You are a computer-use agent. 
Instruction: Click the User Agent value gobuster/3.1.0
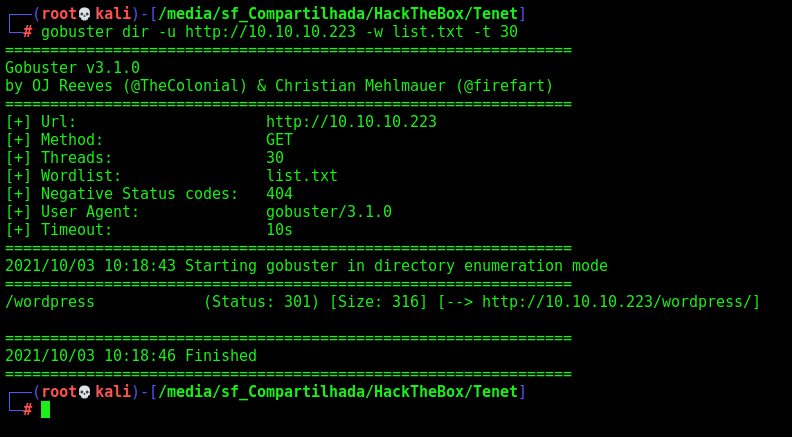329,212
